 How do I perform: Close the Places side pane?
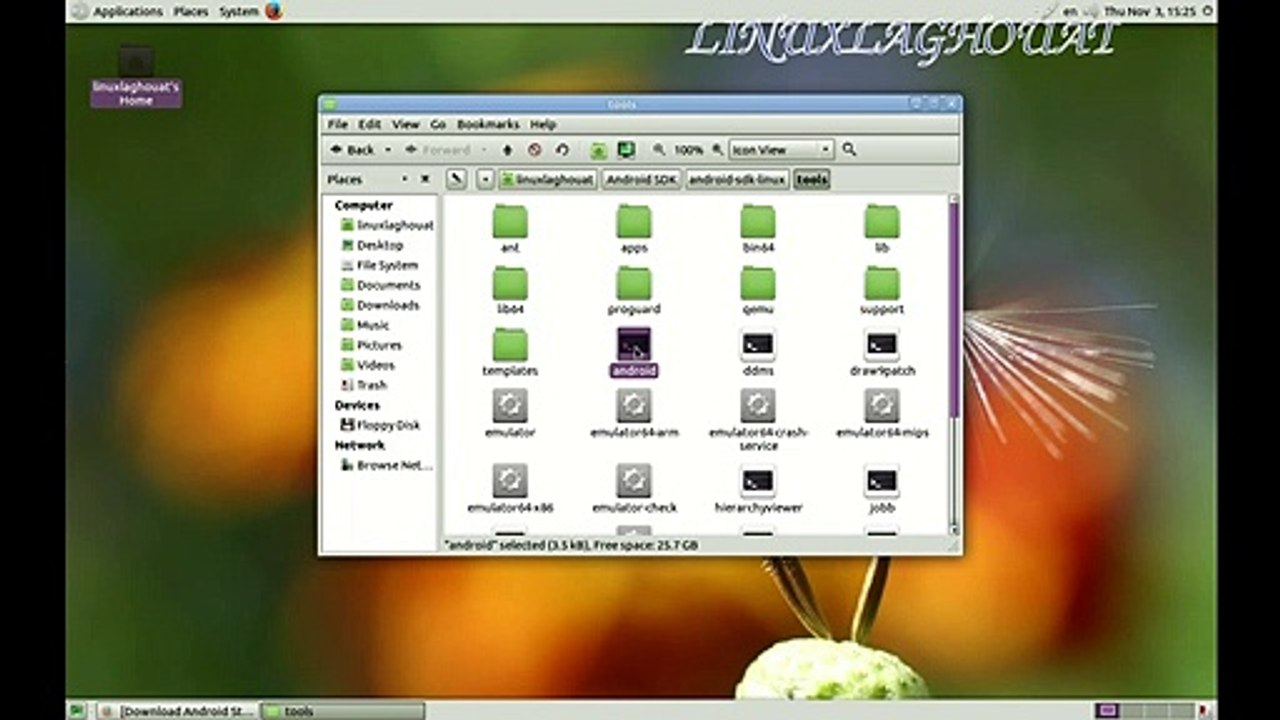coord(425,179)
